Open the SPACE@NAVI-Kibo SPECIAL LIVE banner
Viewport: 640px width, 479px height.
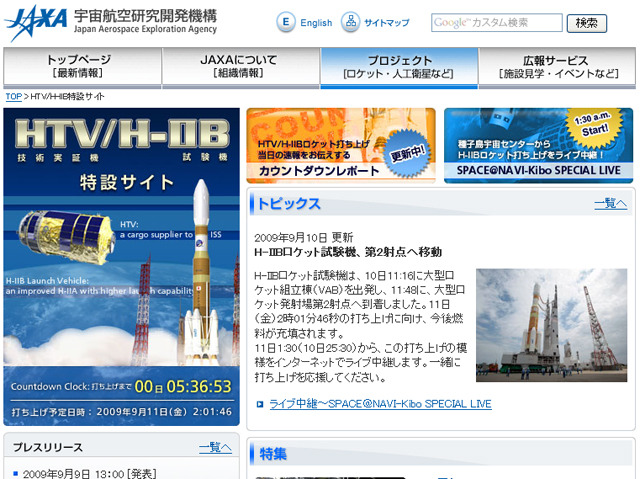538,145
